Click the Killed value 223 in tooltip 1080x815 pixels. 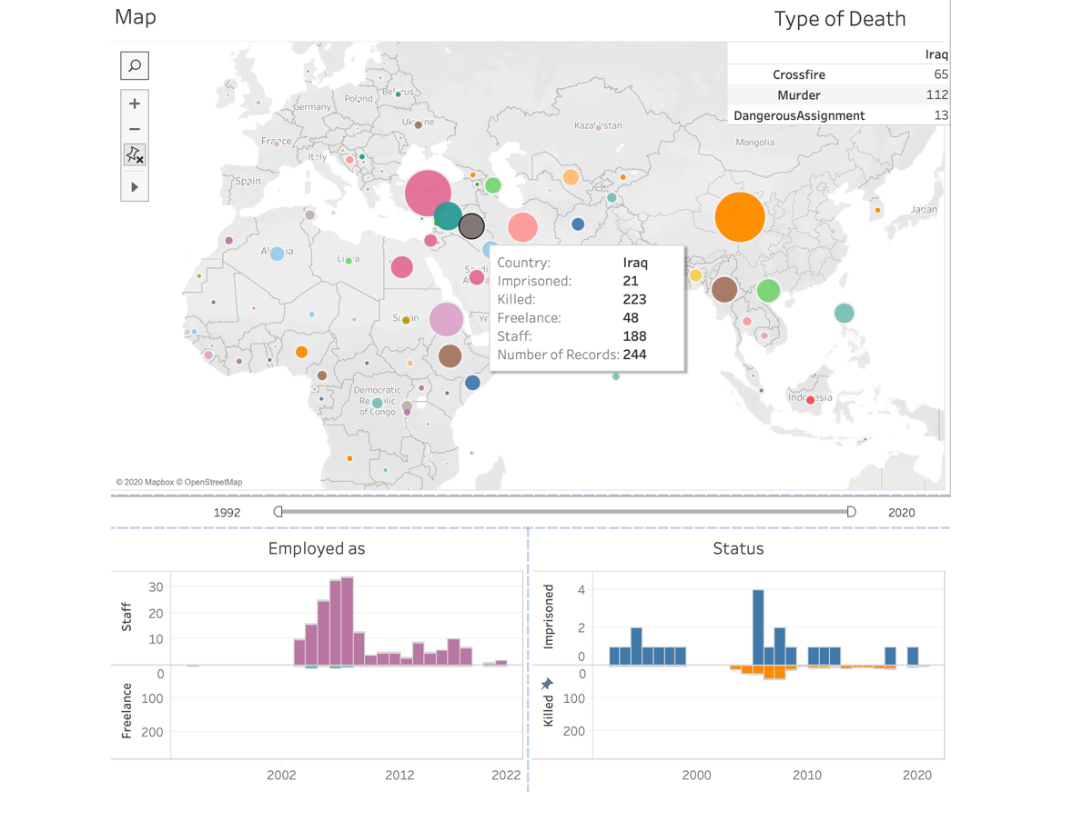coord(634,300)
